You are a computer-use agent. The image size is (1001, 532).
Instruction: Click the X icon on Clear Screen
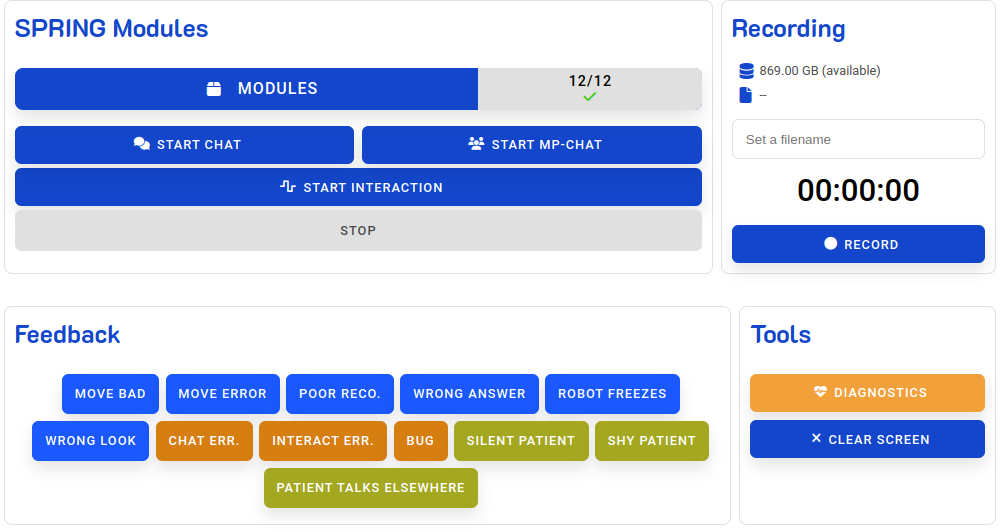(x=816, y=439)
